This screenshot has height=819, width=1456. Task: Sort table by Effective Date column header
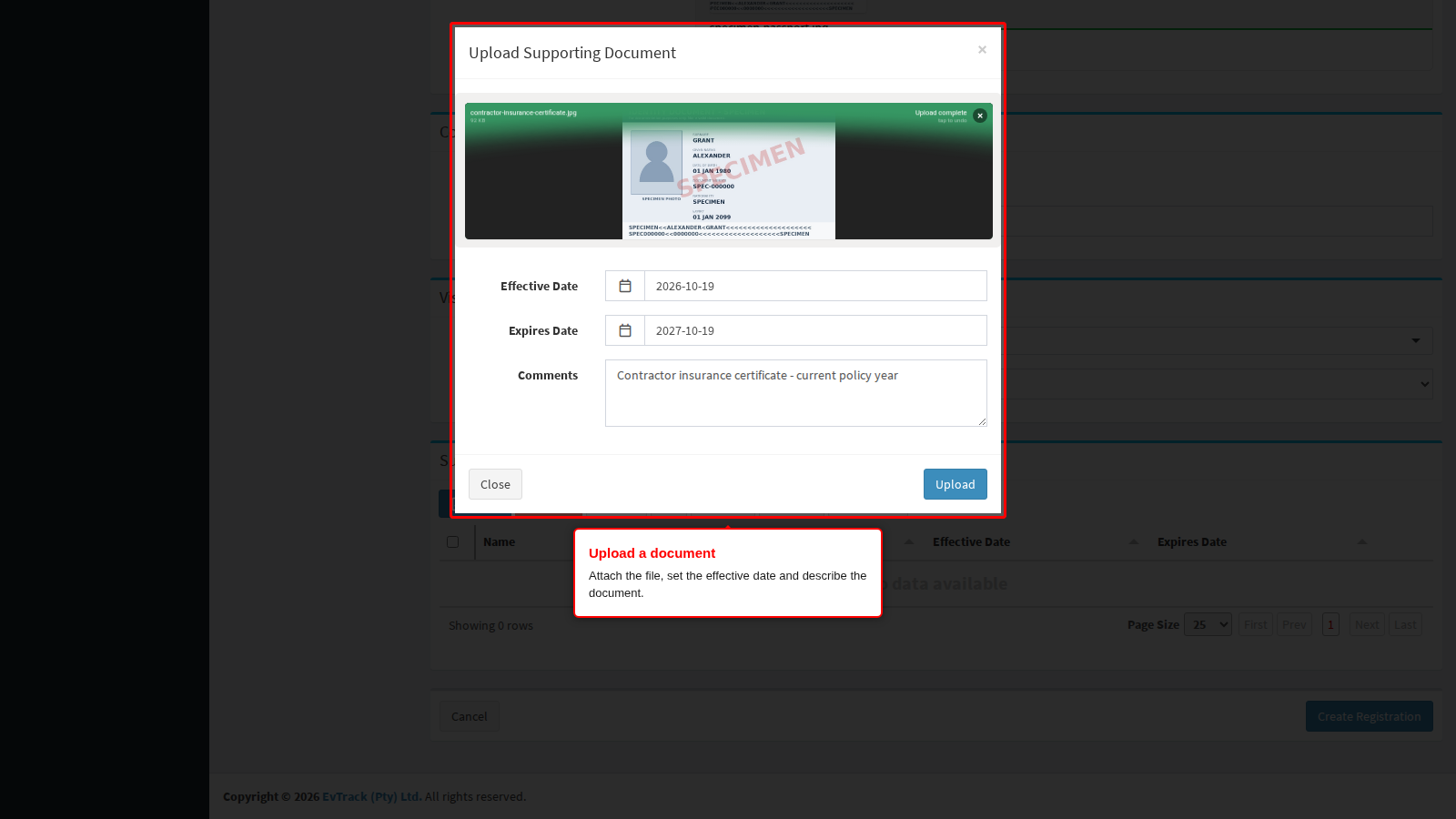[971, 541]
